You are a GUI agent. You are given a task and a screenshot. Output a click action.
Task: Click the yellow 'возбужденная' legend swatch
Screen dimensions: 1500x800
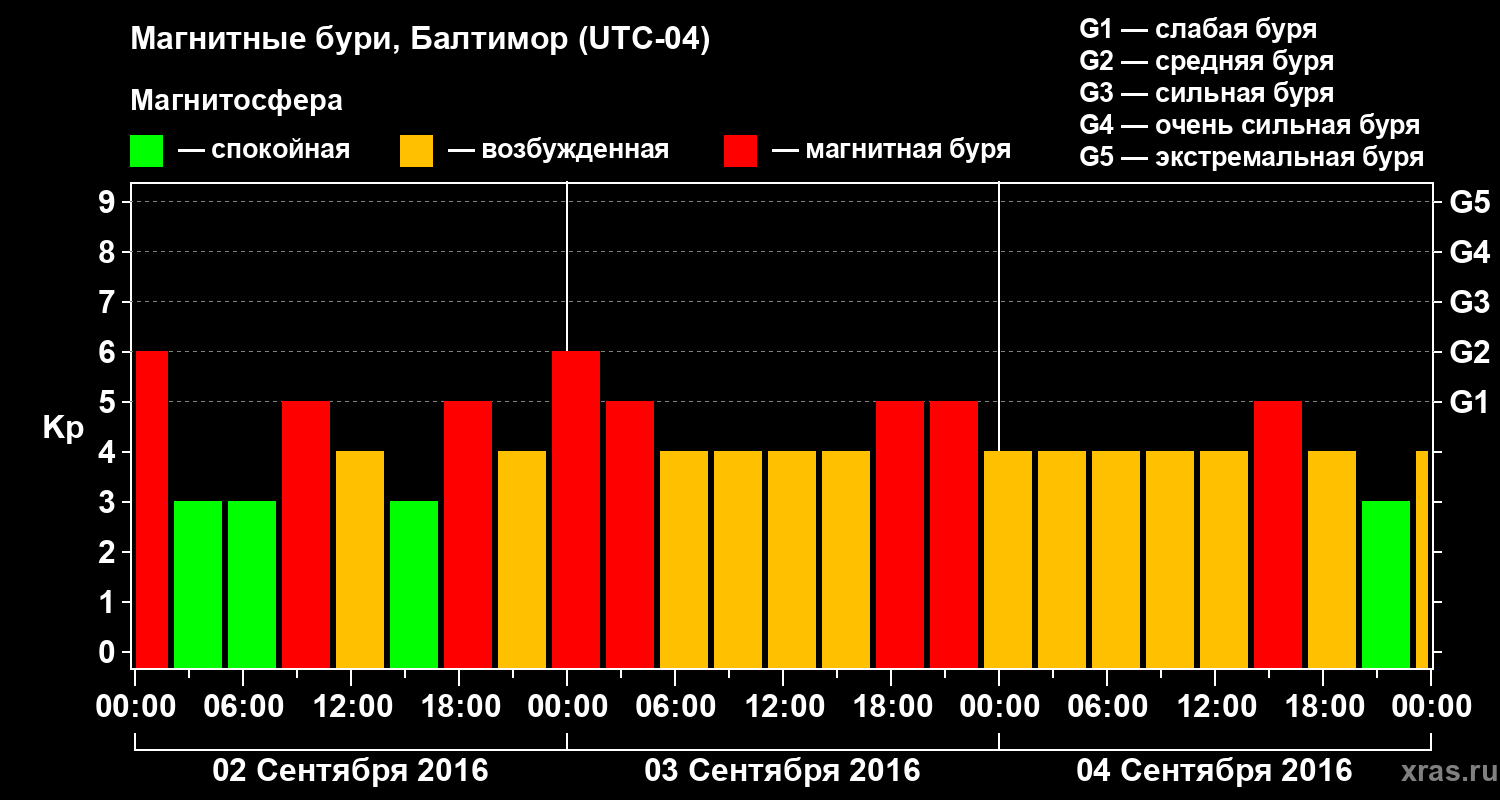416,151
